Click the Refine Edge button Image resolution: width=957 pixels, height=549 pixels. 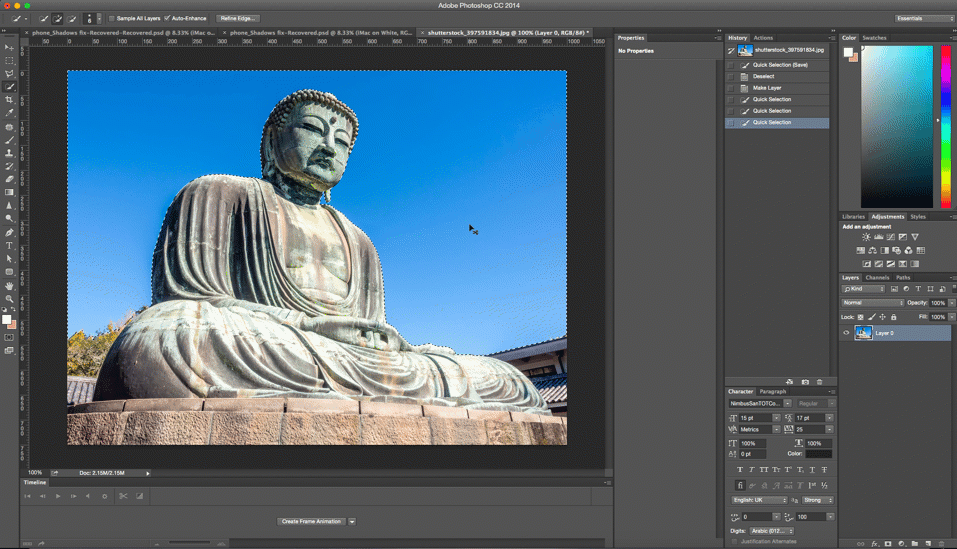(x=238, y=18)
